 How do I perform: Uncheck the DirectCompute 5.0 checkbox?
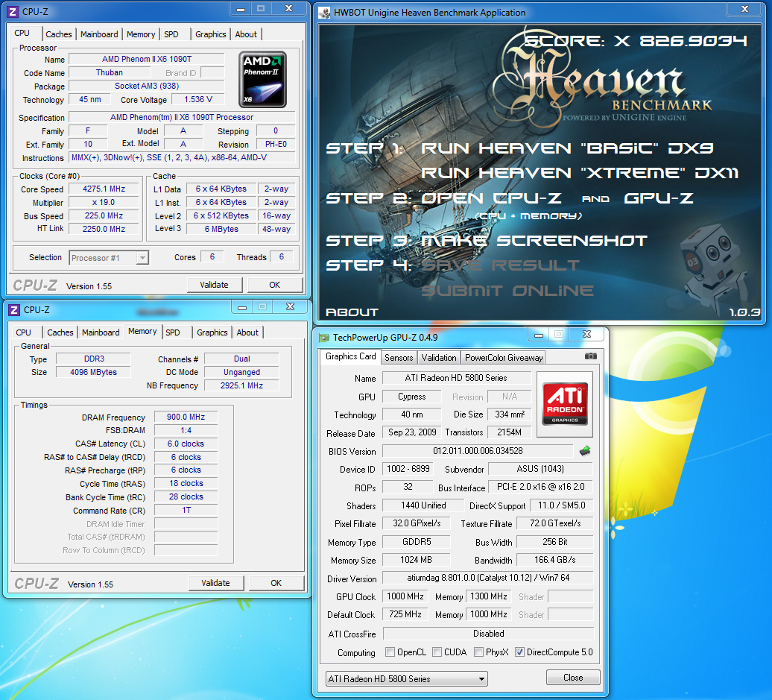coord(519,652)
